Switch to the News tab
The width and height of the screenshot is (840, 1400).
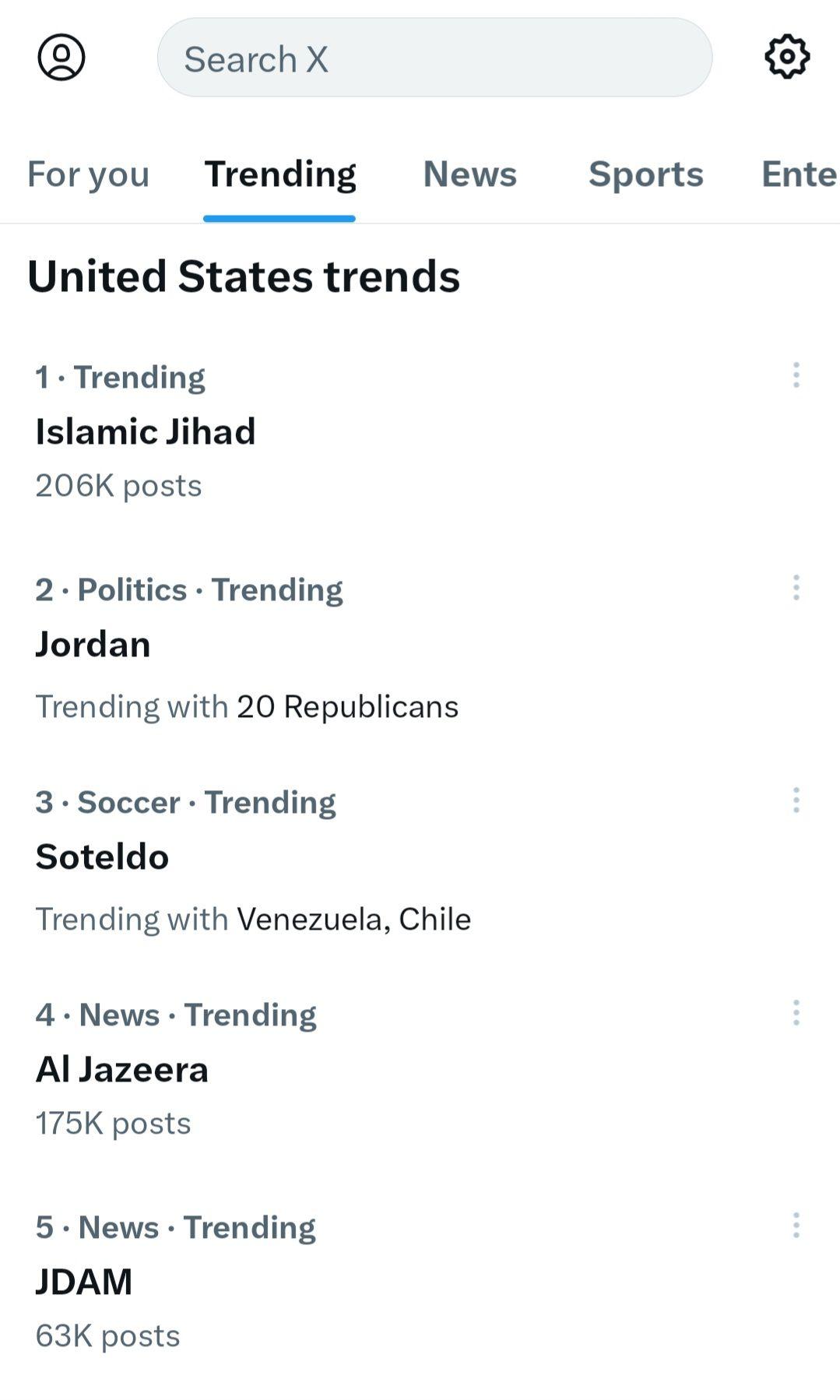[x=469, y=174]
